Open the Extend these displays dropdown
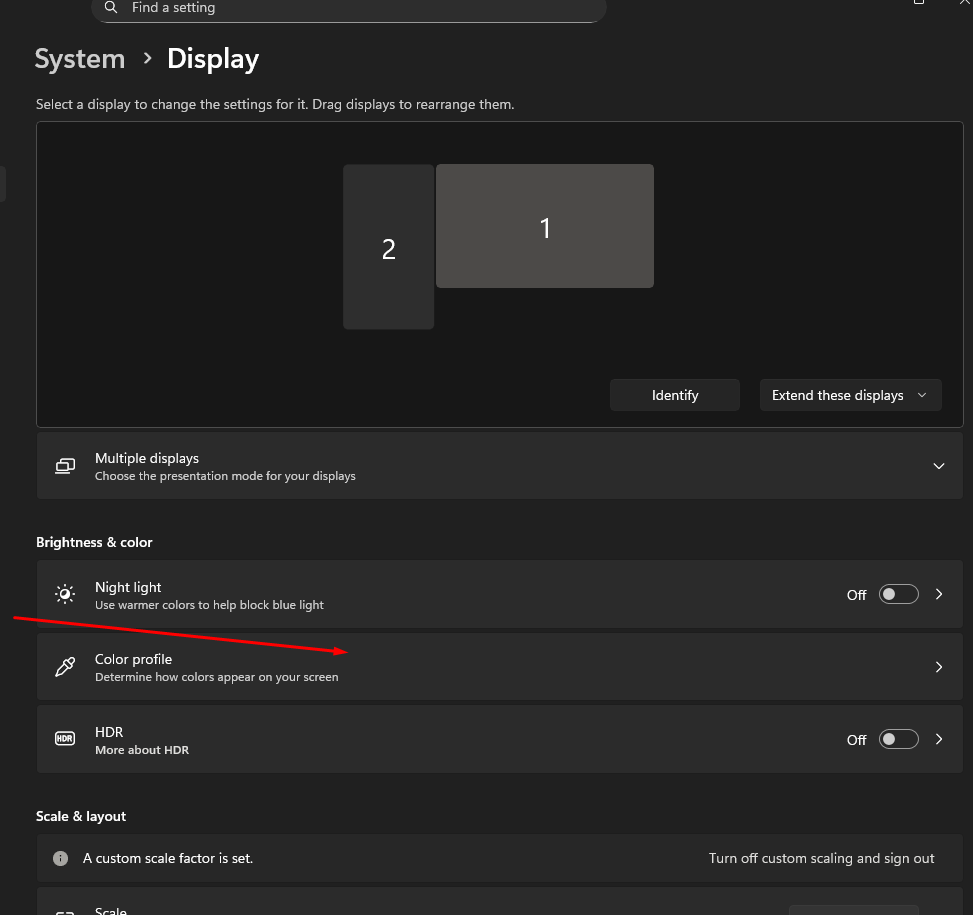The height and width of the screenshot is (915, 973). pos(850,395)
